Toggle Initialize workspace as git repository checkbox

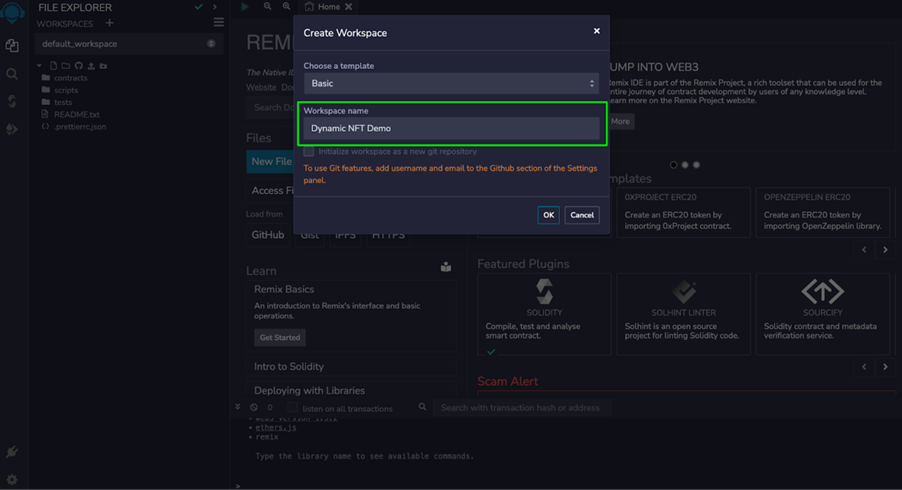tap(309, 151)
